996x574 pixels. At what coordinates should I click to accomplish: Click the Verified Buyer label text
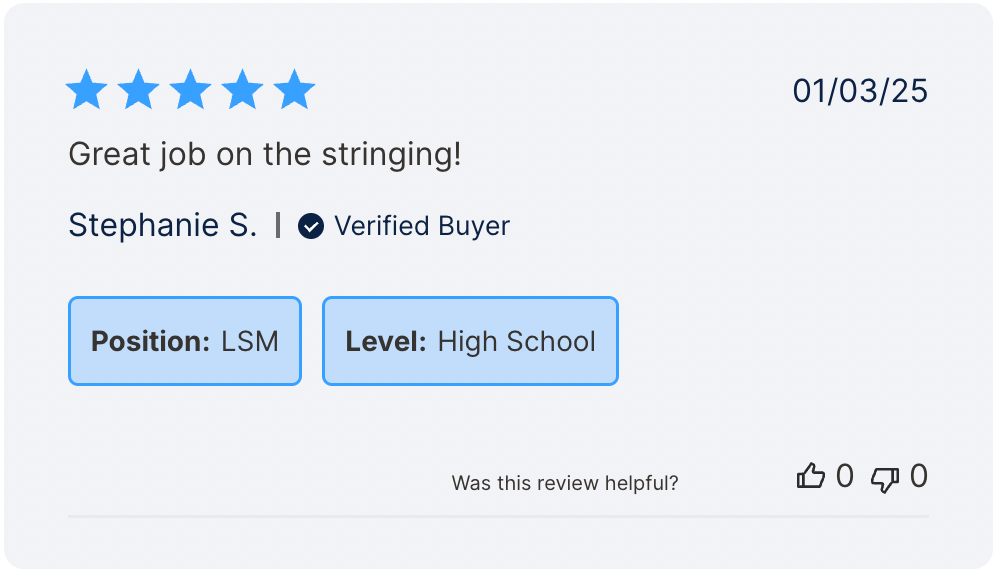click(x=421, y=227)
